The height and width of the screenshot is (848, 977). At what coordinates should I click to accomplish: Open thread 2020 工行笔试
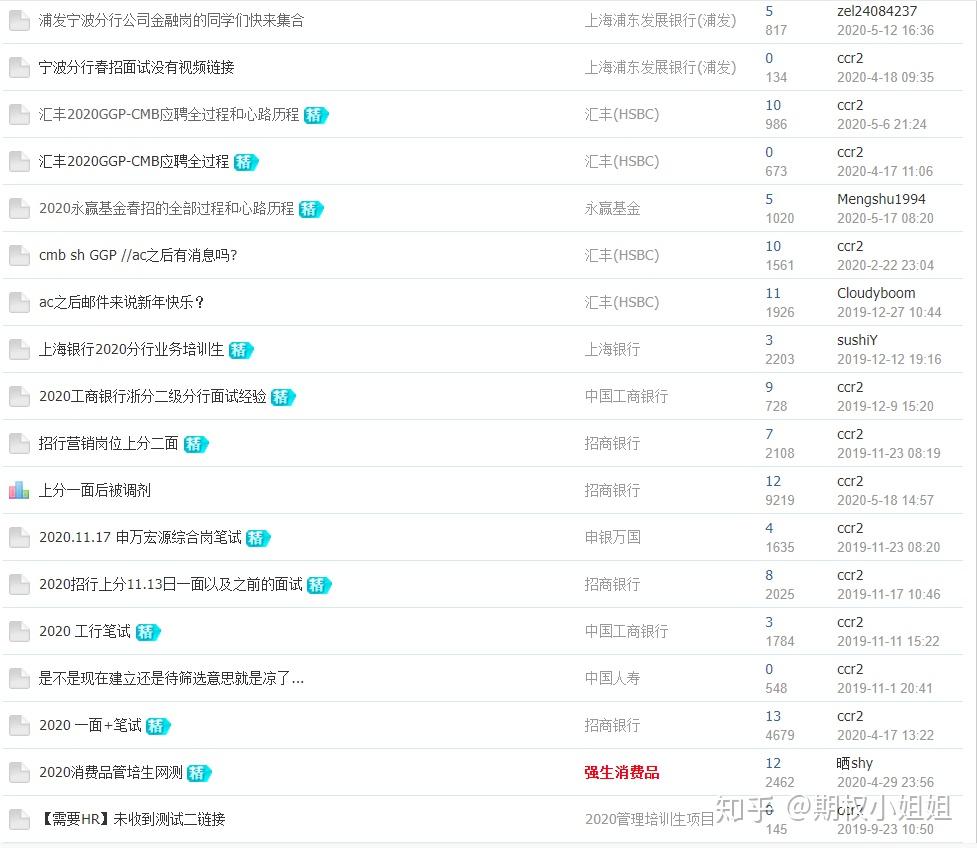coord(85,632)
